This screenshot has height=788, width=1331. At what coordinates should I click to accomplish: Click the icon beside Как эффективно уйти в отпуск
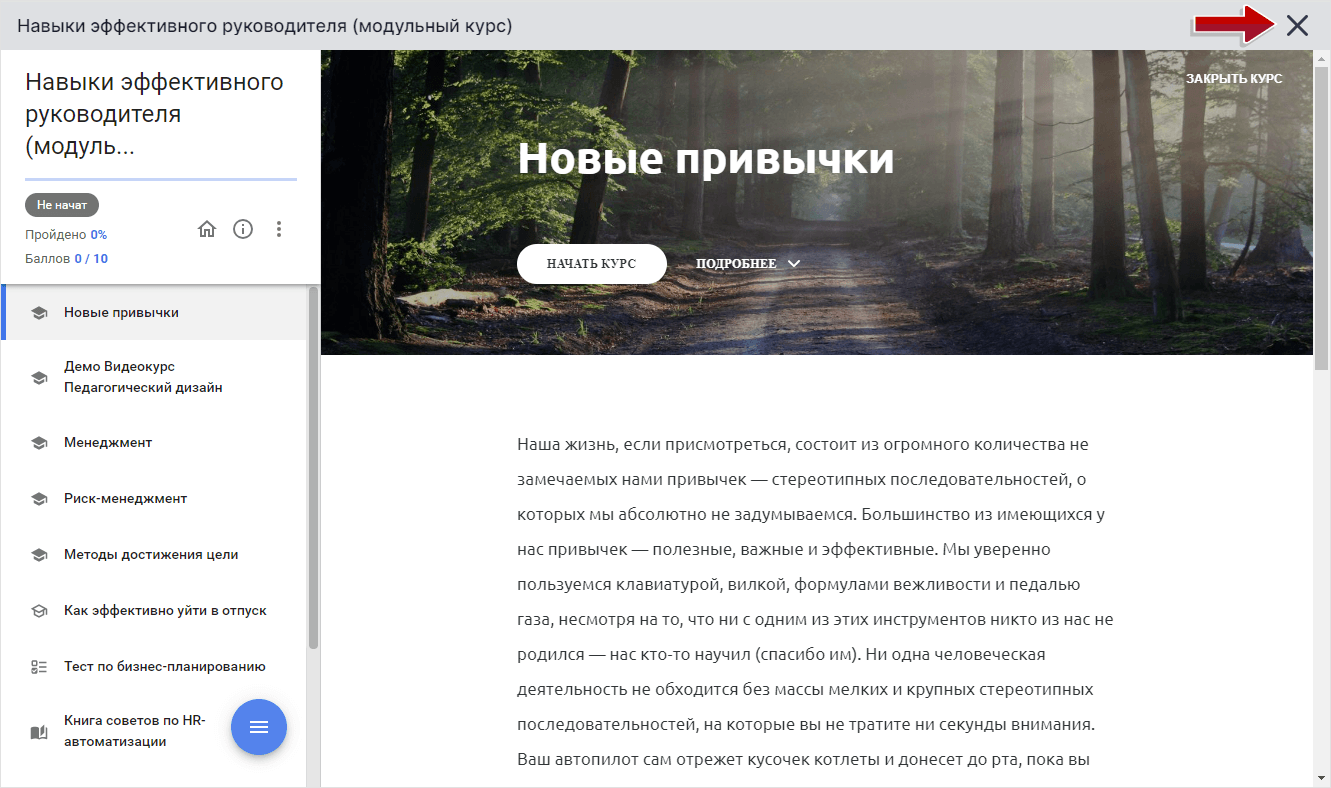(x=39, y=609)
